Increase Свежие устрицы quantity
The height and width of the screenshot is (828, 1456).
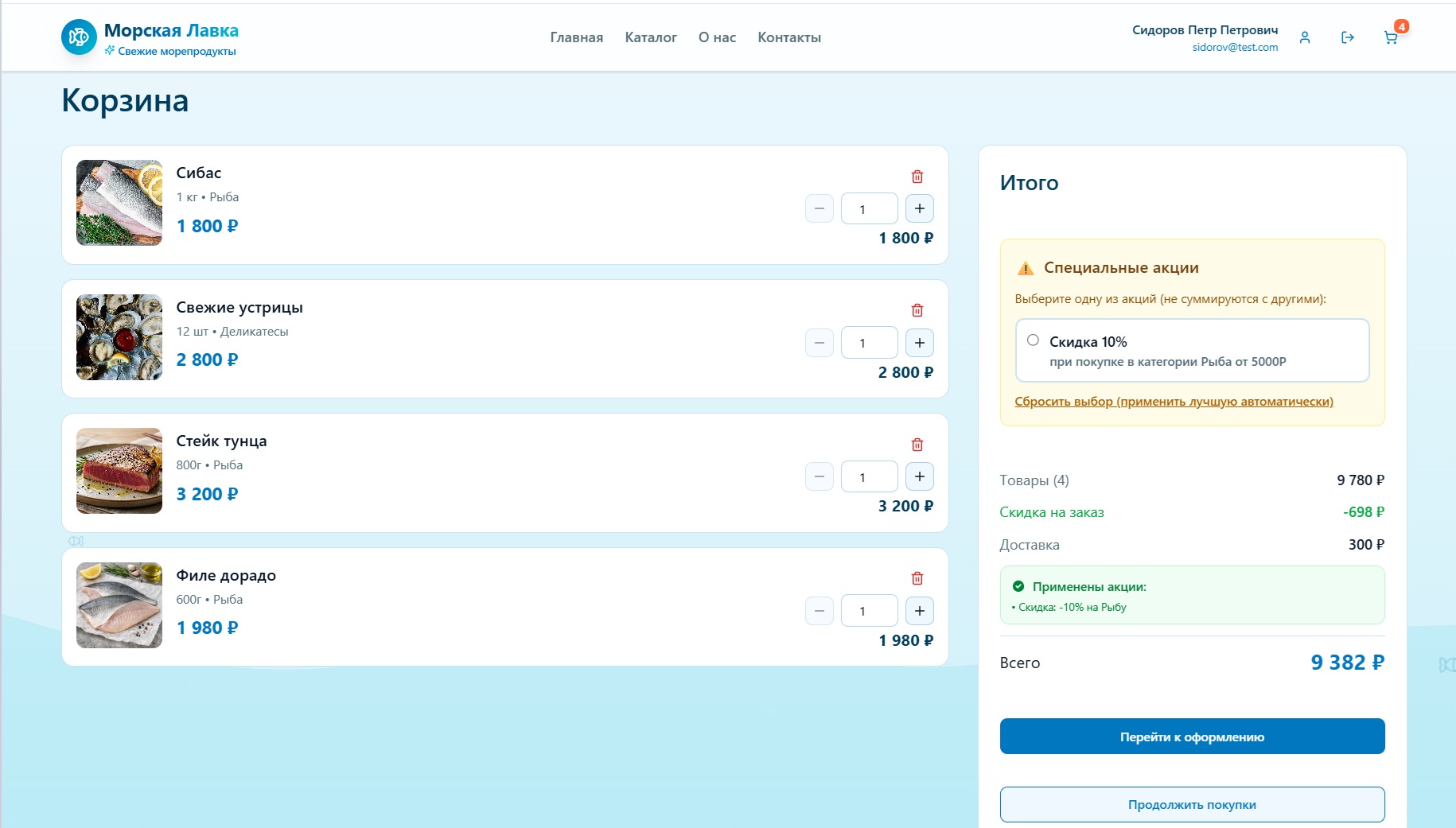[920, 343]
